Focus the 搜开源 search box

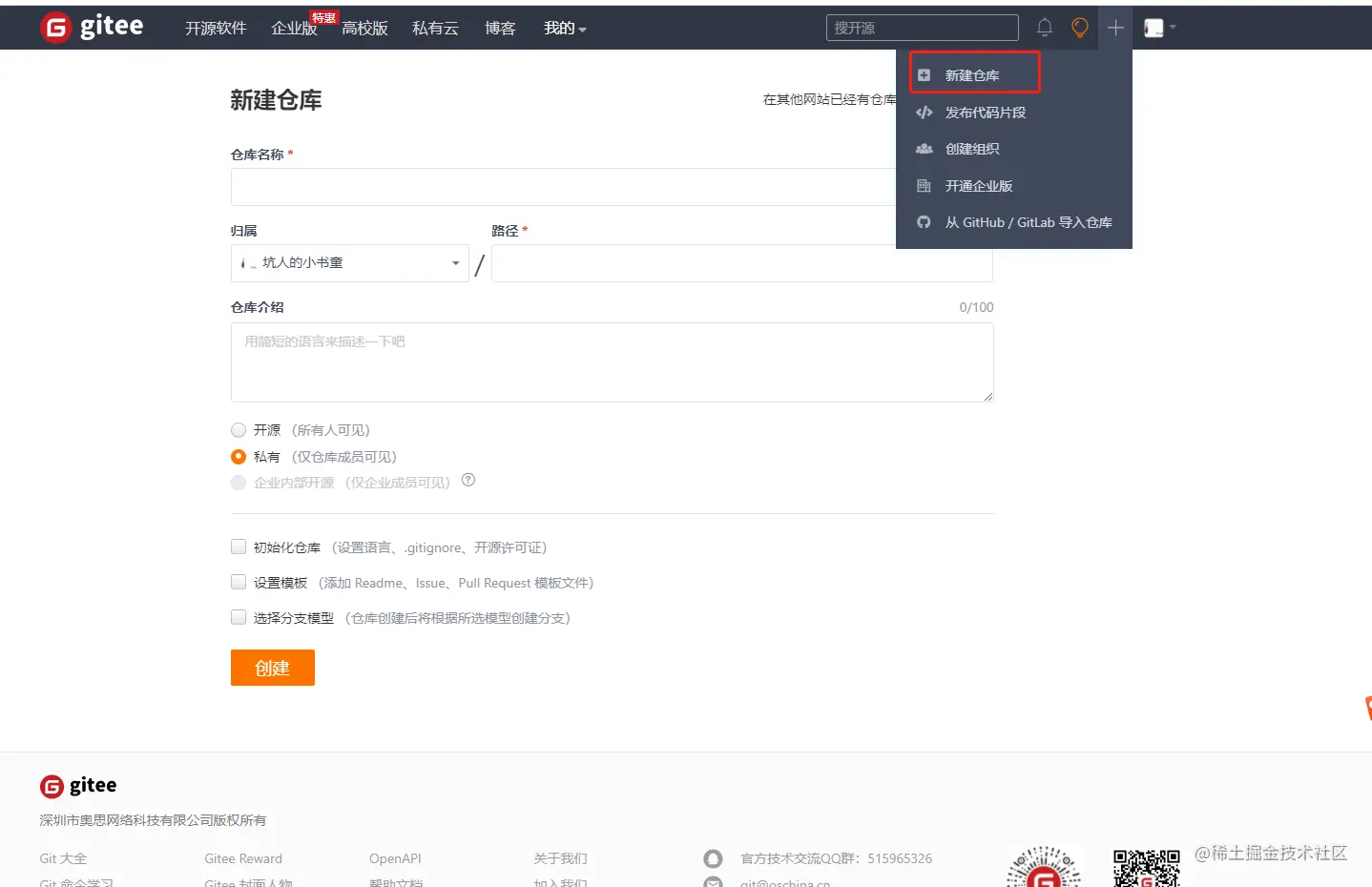922,28
